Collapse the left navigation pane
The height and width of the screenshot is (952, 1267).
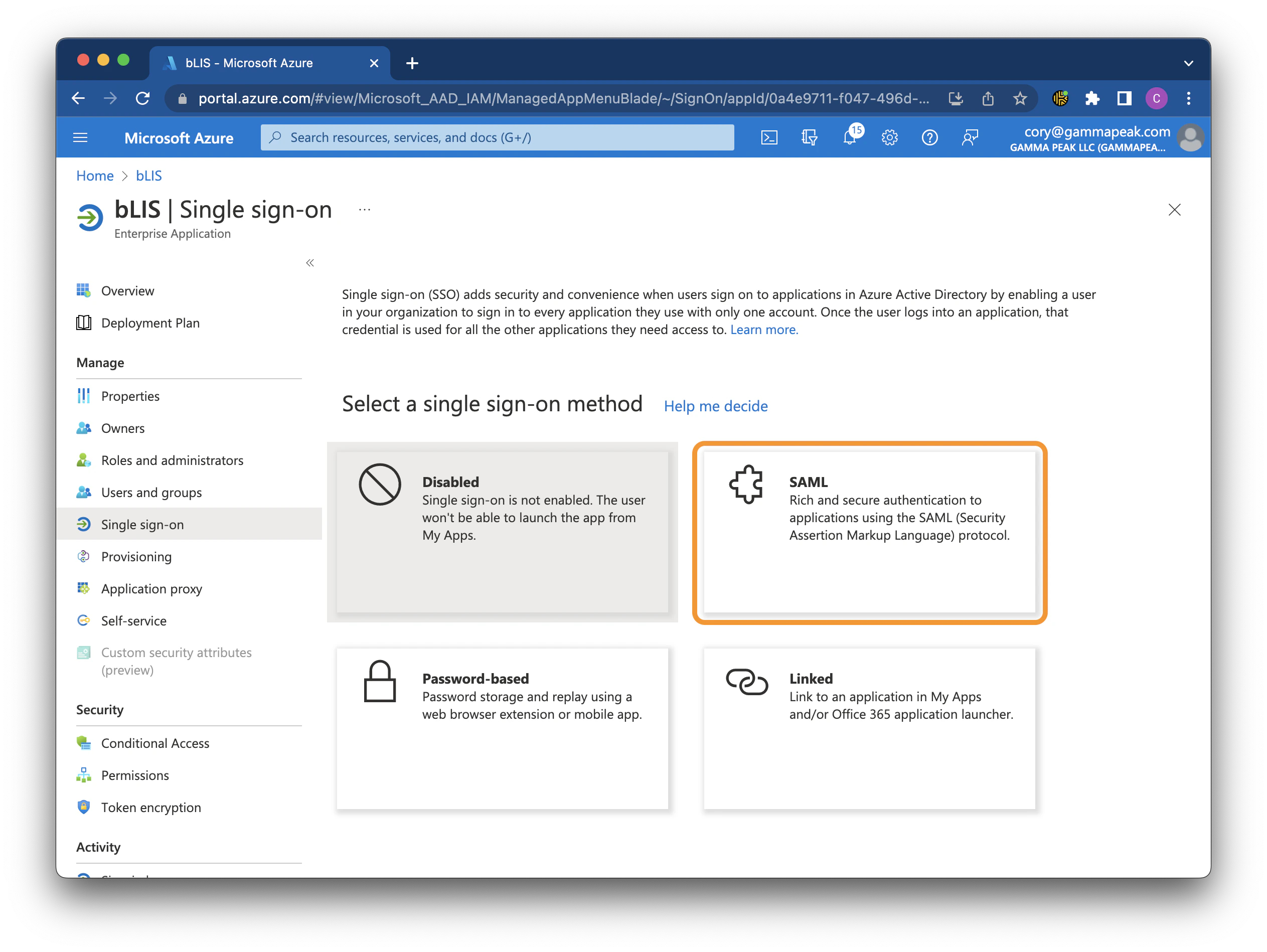[310, 262]
